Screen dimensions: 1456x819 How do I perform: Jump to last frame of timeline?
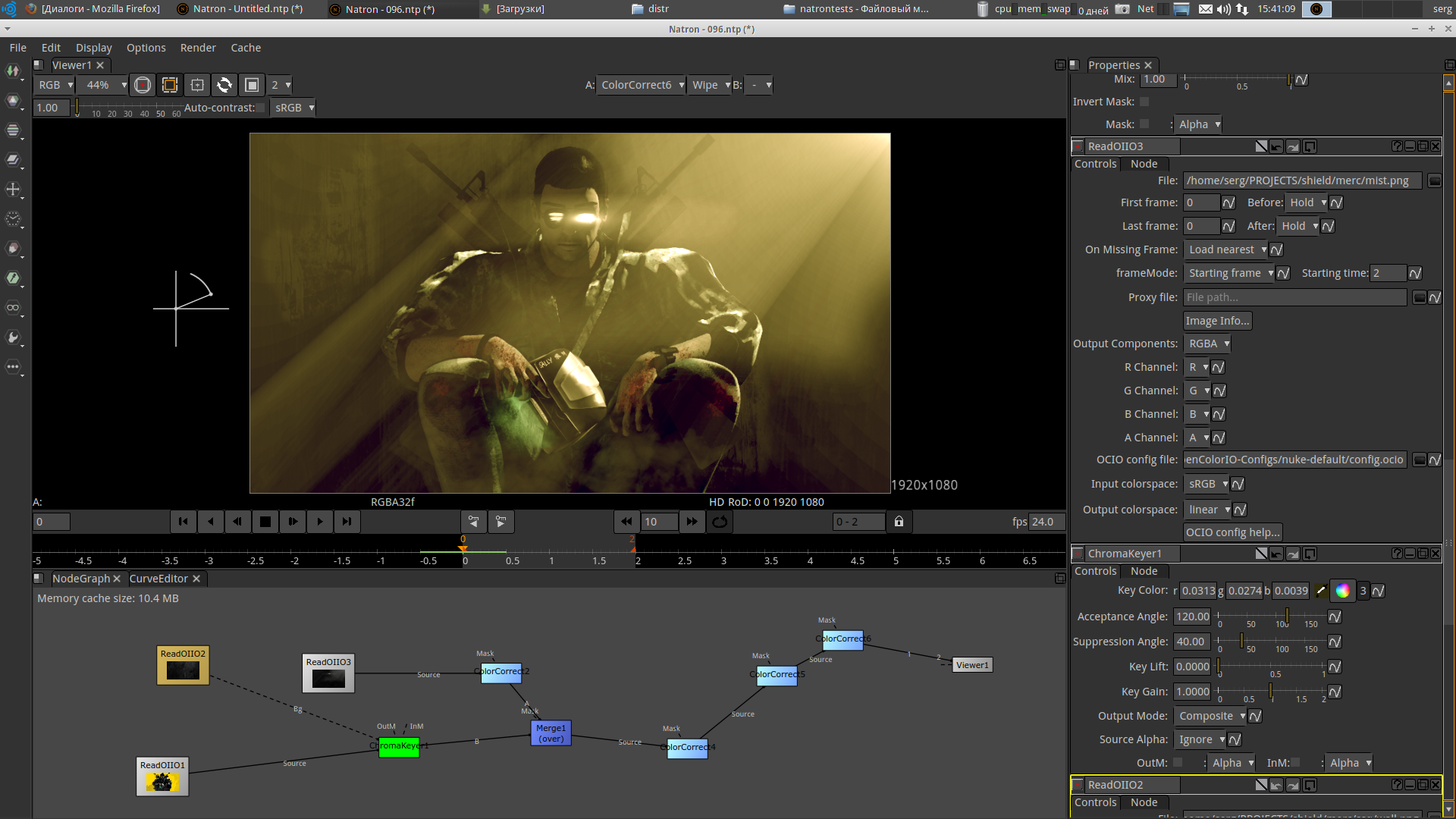point(347,522)
